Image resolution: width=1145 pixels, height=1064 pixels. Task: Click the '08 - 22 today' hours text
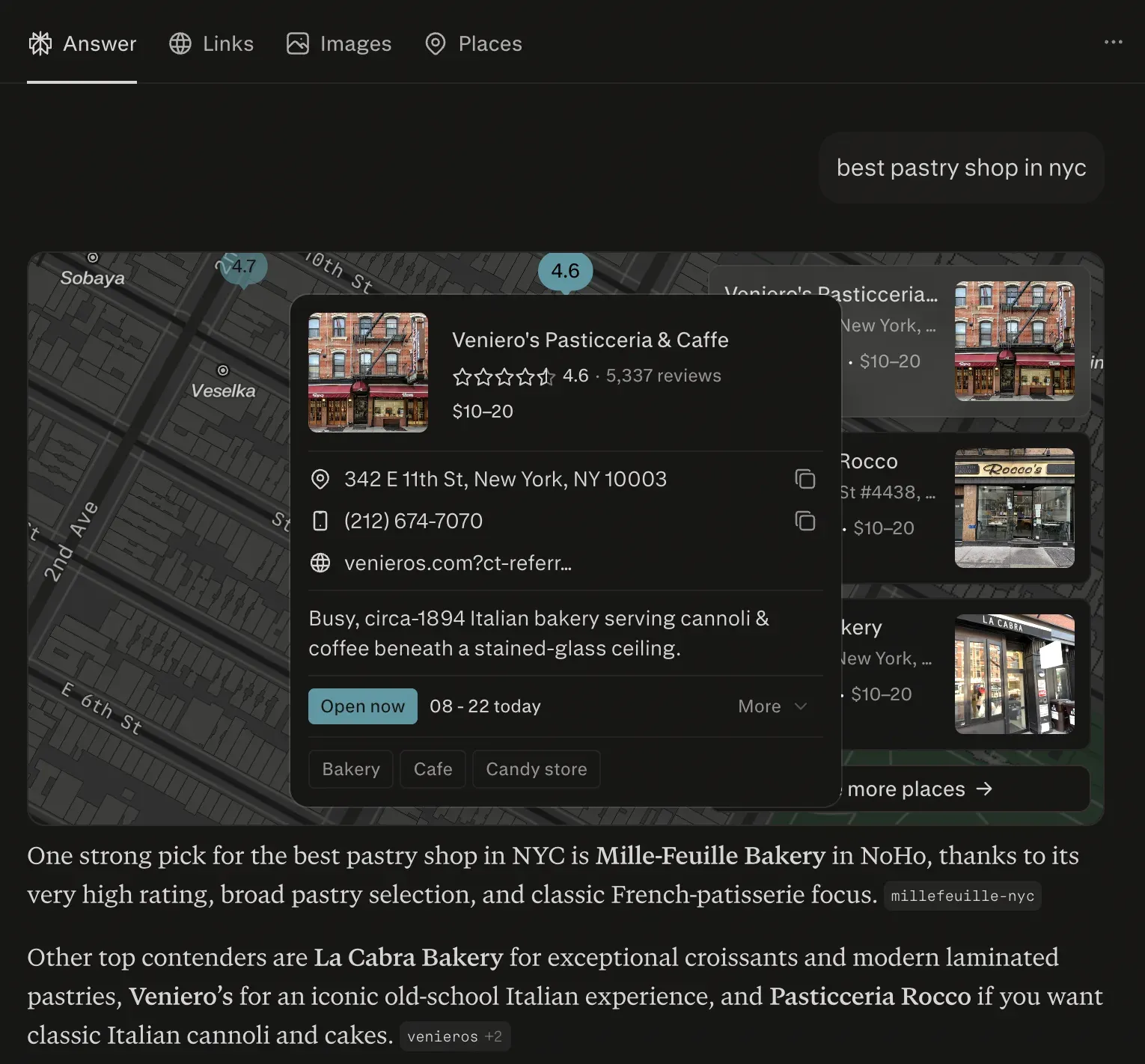(x=485, y=706)
